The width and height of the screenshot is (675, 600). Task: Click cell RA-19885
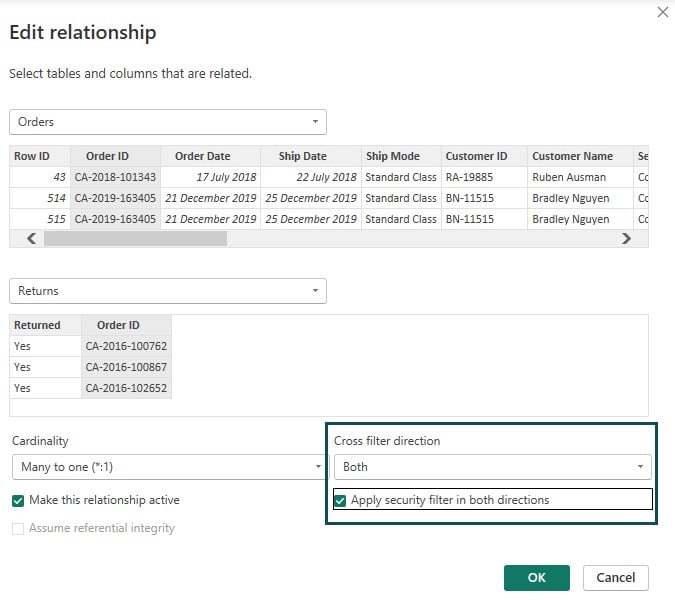(484, 177)
